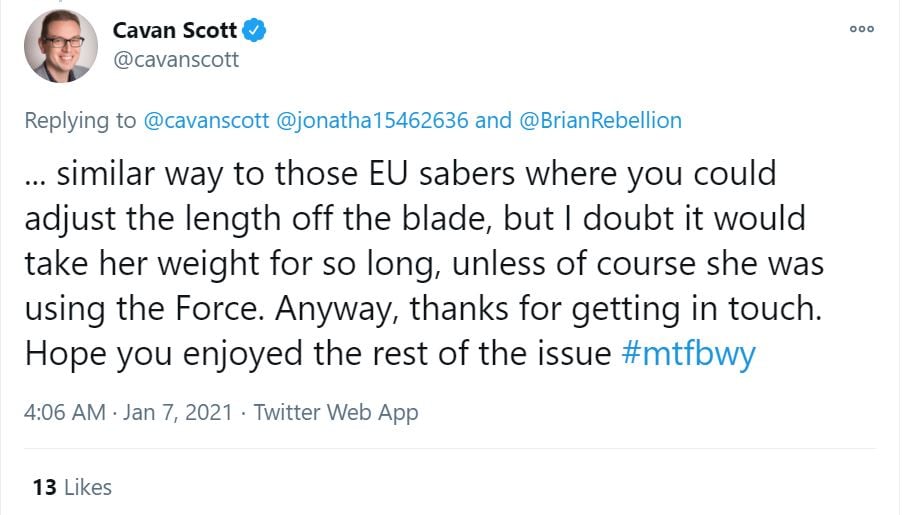Open the tweet's more options menu

pyautogui.click(x=861, y=29)
